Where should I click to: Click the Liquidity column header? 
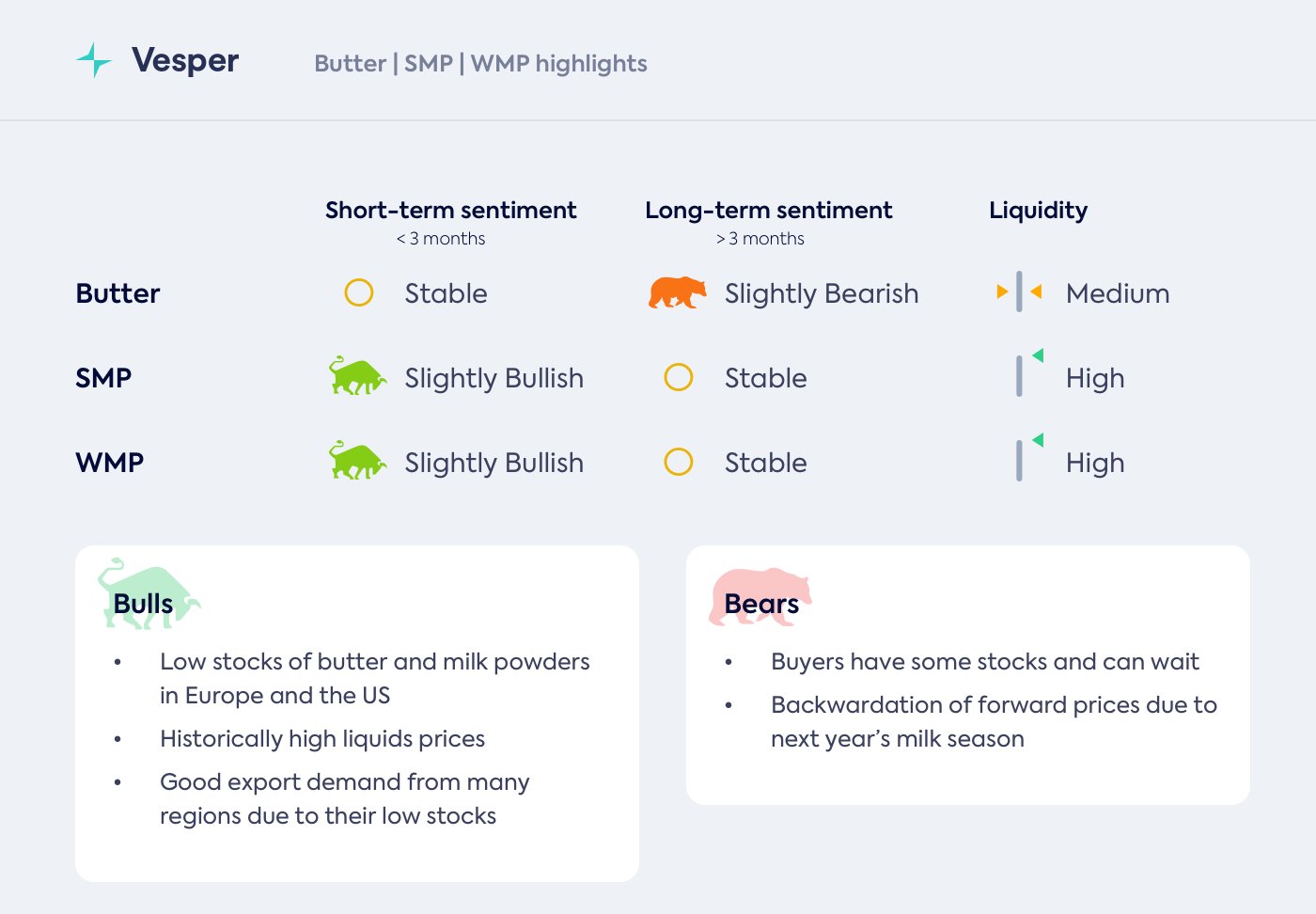[1038, 210]
